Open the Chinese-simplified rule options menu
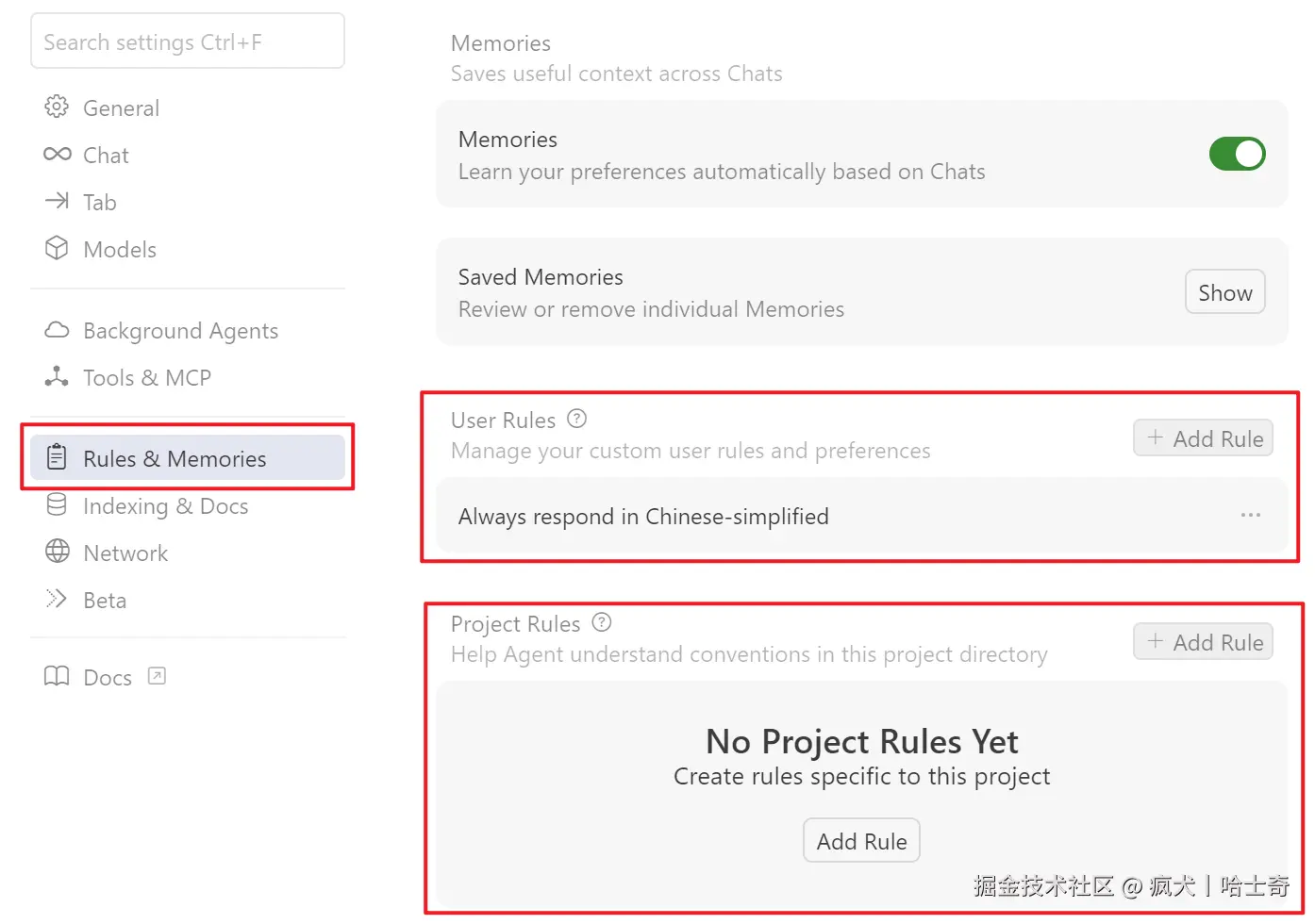This screenshot has width=1315, height=924. coord(1251,516)
